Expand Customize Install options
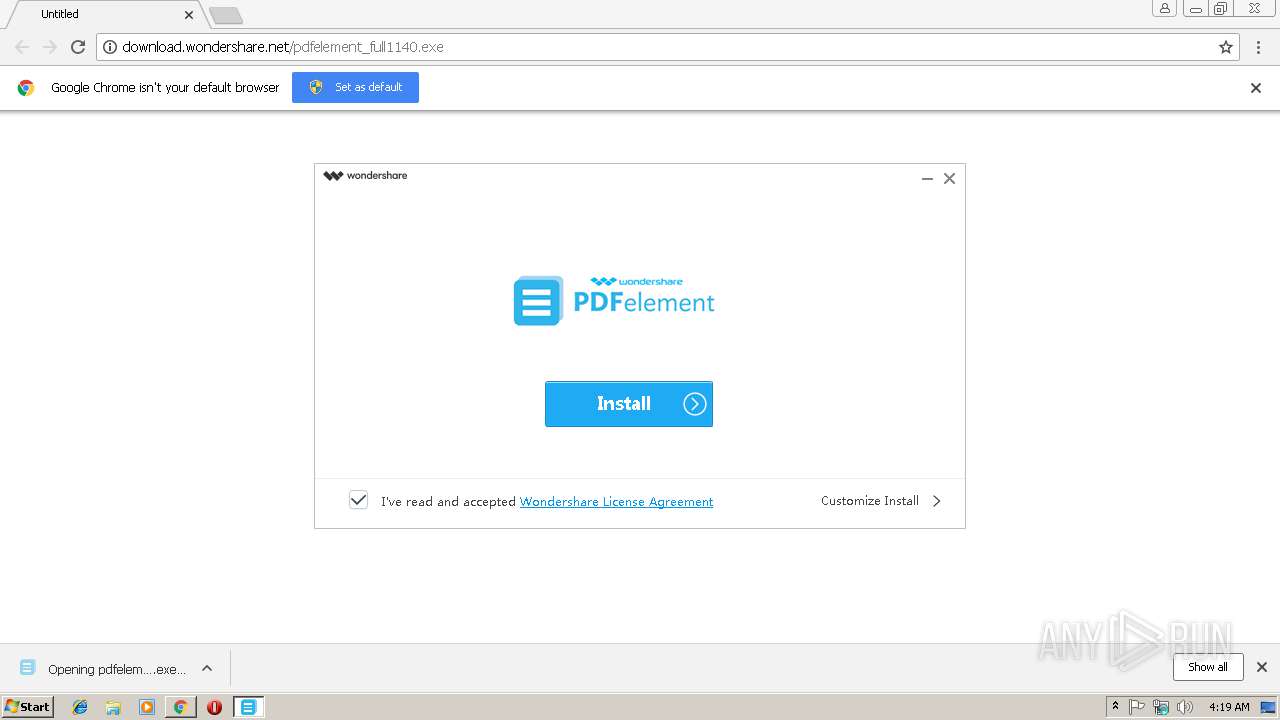Screen dimensions: 1280x720 coord(880,501)
